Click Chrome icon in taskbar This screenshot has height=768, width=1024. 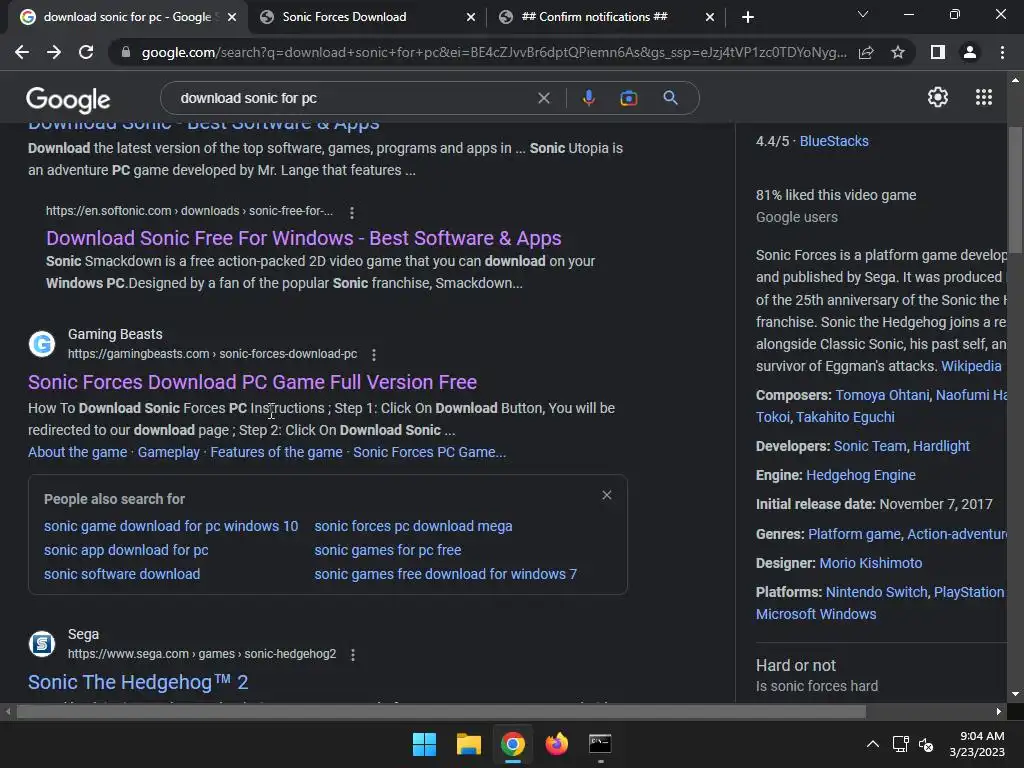point(513,744)
